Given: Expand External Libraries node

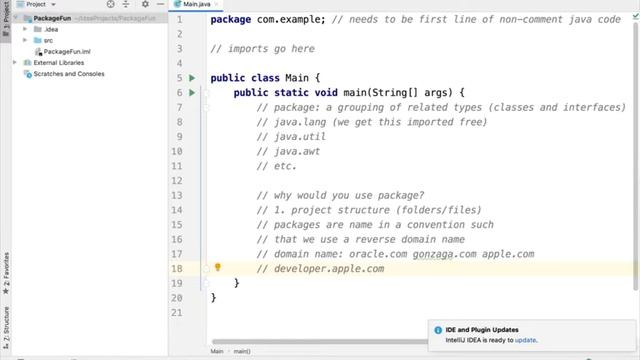Looking at the screenshot, I should click(15, 62).
